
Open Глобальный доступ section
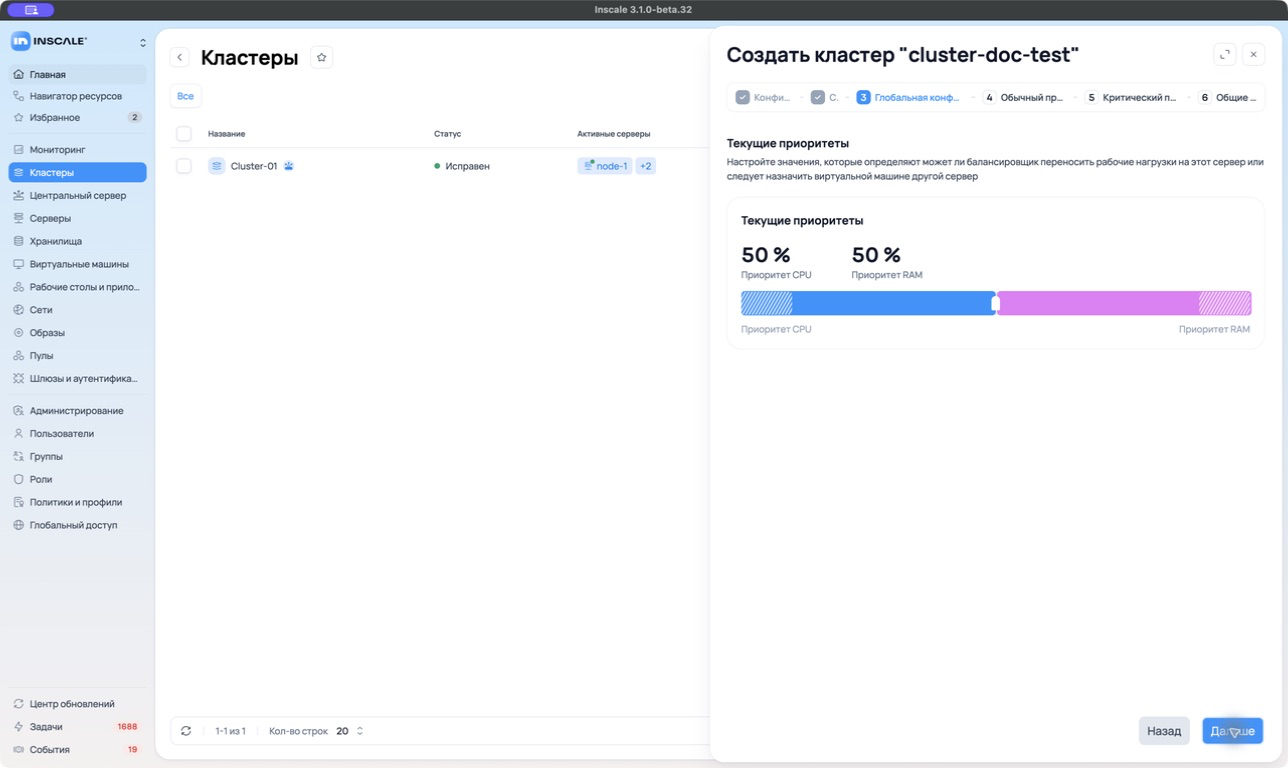tap(77, 525)
